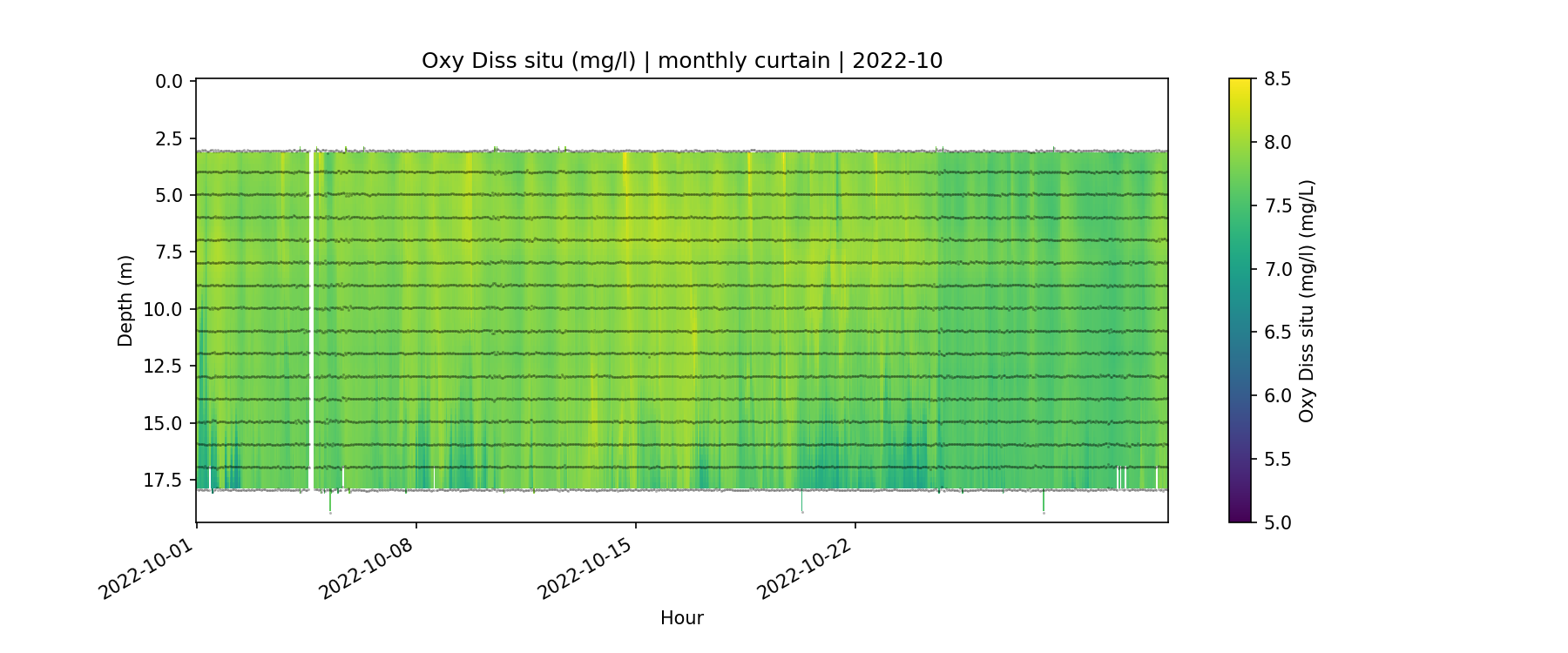The image size is (1568, 653).
Task: Click the 10.0 depth tick label
Action: (x=164, y=310)
